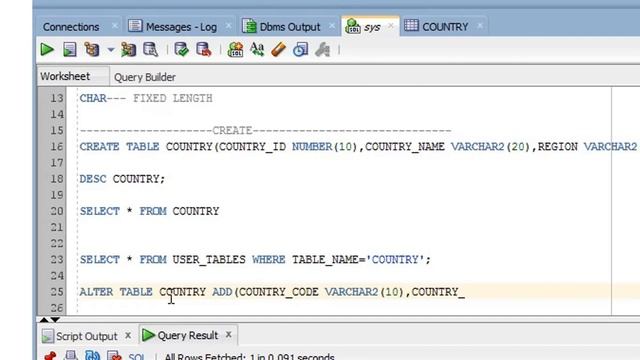Click the To Upper/Lower/InitCap Aa icon
The height and width of the screenshot is (360, 640).
click(257, 50)
